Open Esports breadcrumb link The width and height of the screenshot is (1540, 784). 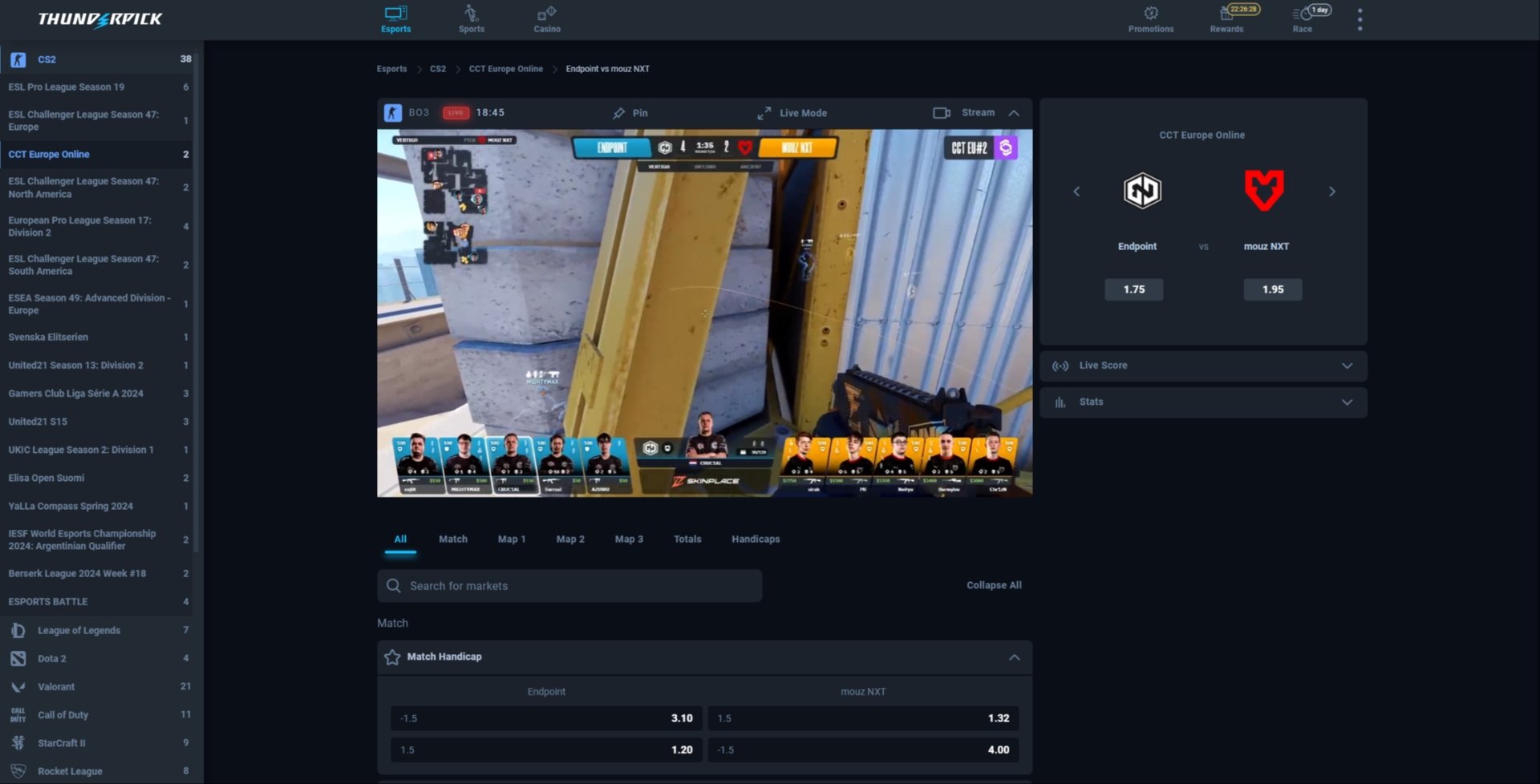391,69
